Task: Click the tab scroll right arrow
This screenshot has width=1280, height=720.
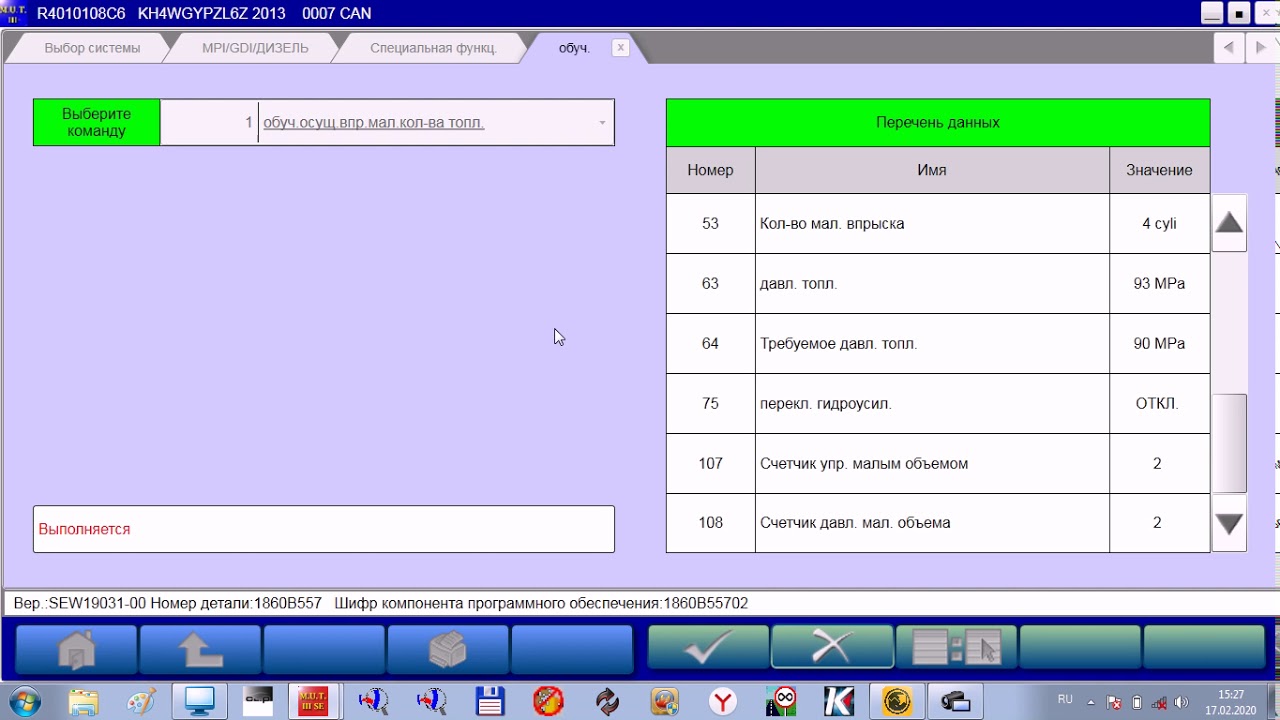Action: point(1260,47)
